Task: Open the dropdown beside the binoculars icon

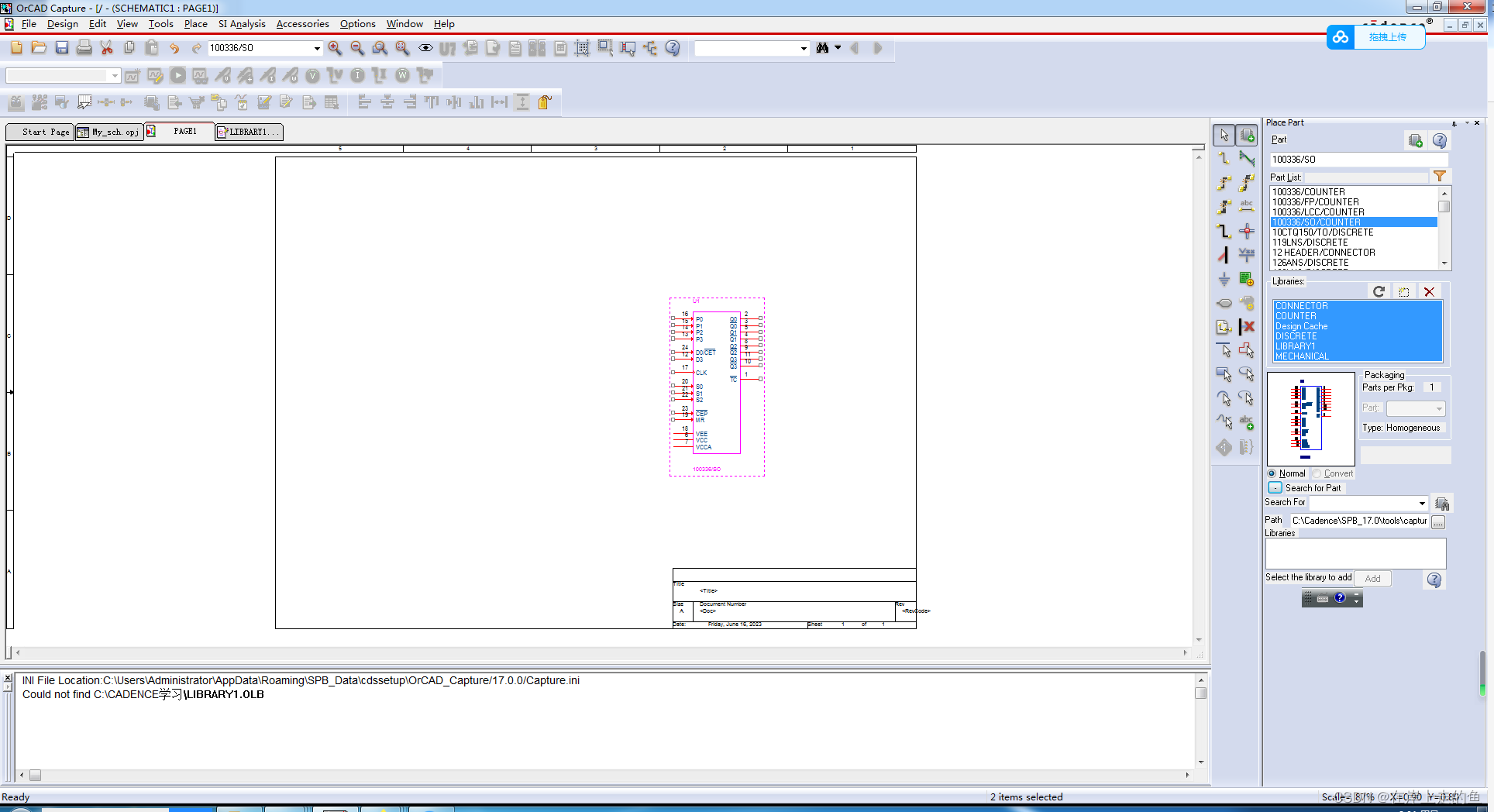Action: [x=838, y=48]
